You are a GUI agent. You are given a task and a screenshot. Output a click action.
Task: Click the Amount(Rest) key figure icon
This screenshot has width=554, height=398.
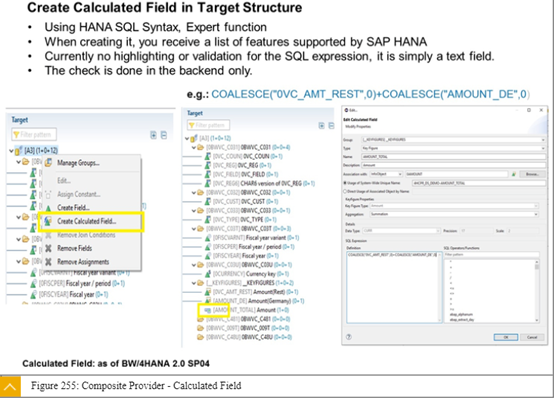208,292
